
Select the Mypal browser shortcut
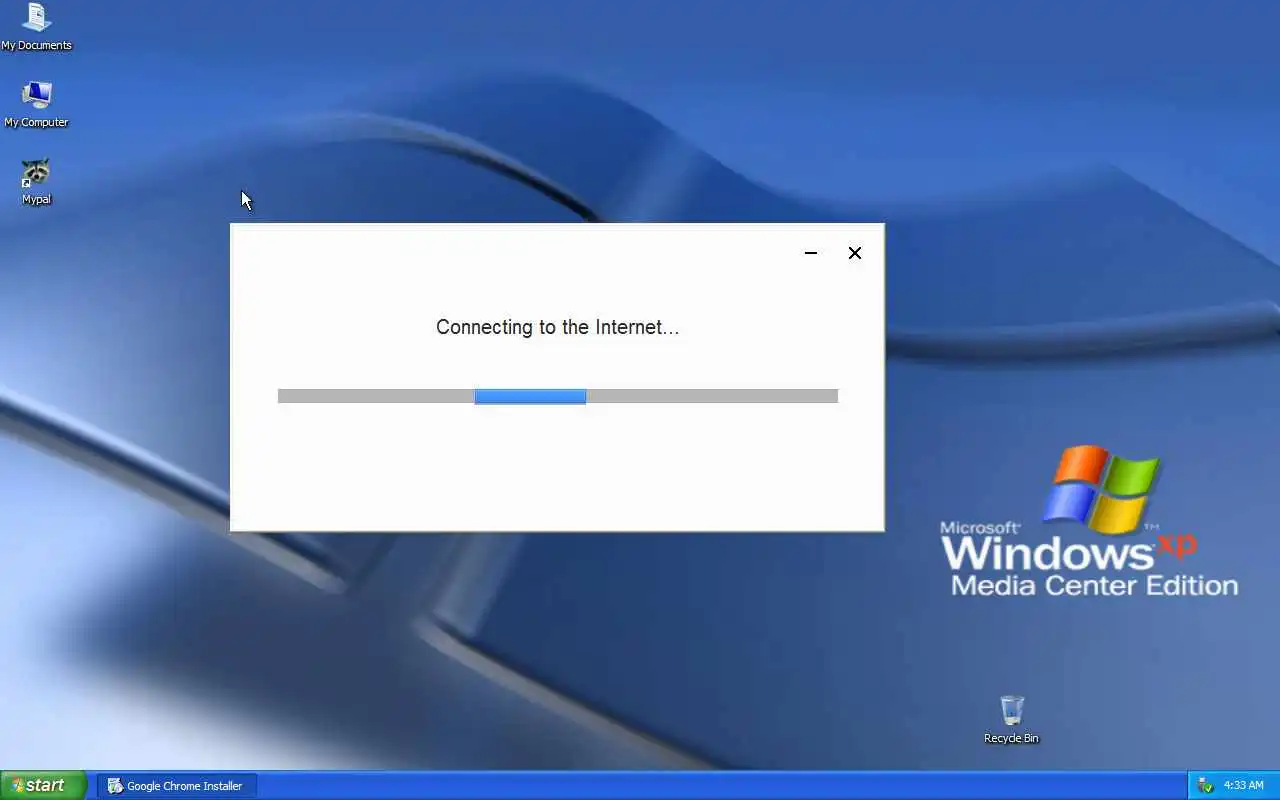click(x=36, y=181)
